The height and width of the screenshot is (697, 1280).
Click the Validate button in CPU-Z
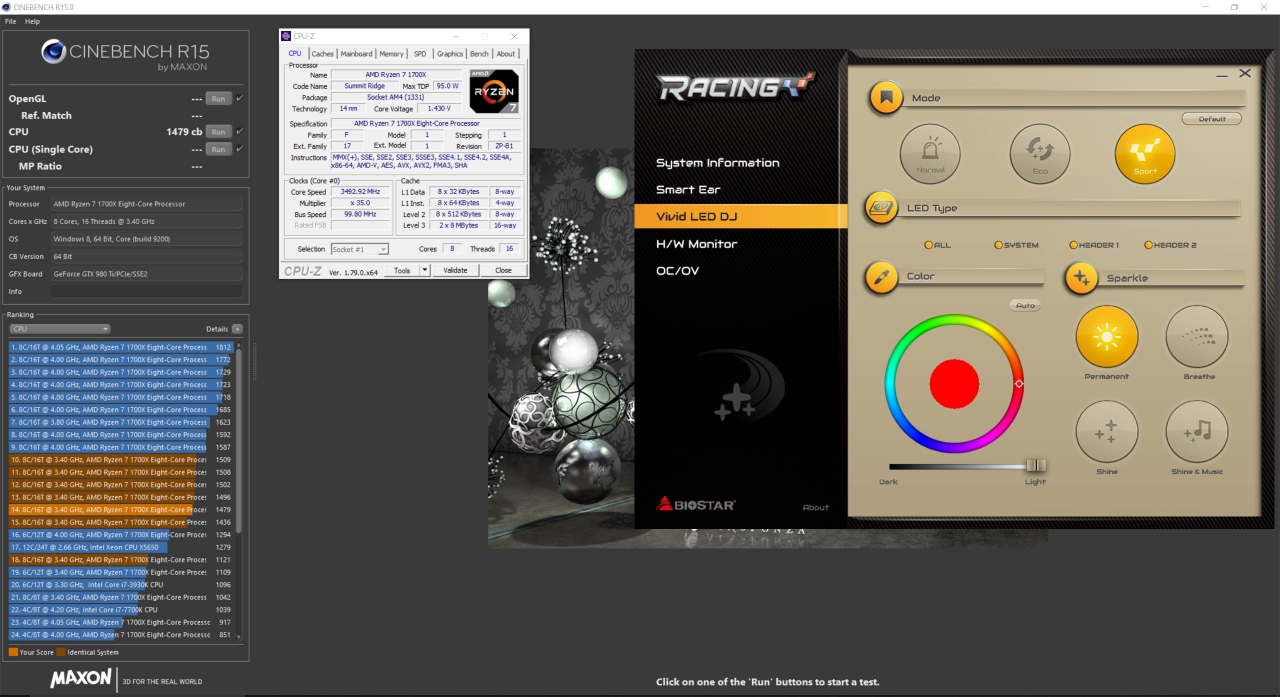pyautogui.click(x=455, y=270)
